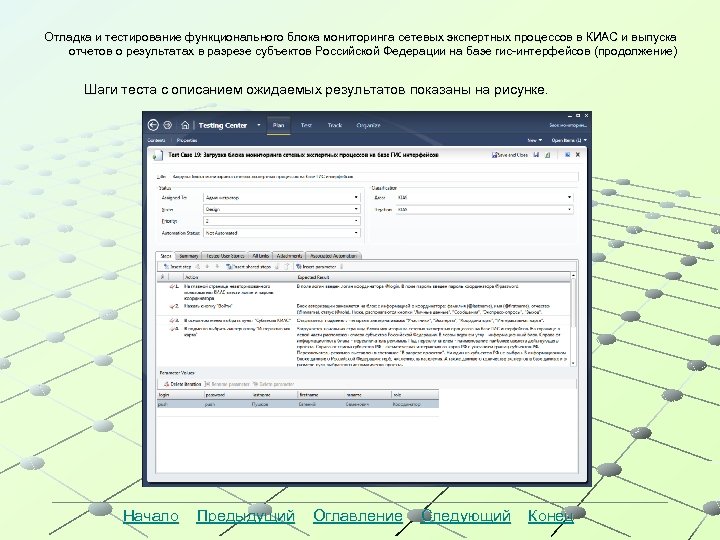Select the Associated Automation tab
The height and width of the screenshot is (540, 720).
pyautogui.click(x=333, y=256)
